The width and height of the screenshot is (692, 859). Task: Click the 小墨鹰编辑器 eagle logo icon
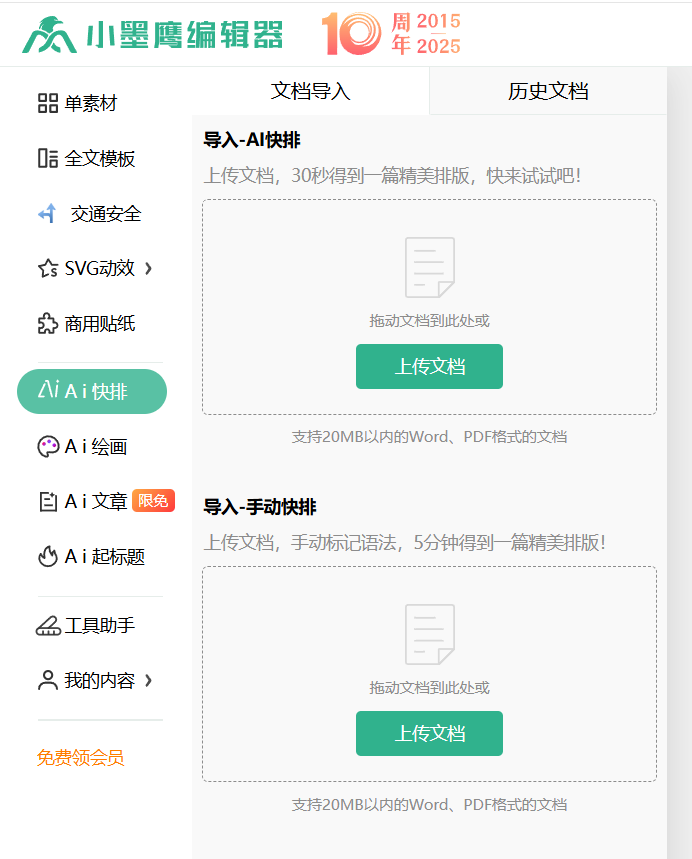[x=49, y=35]
